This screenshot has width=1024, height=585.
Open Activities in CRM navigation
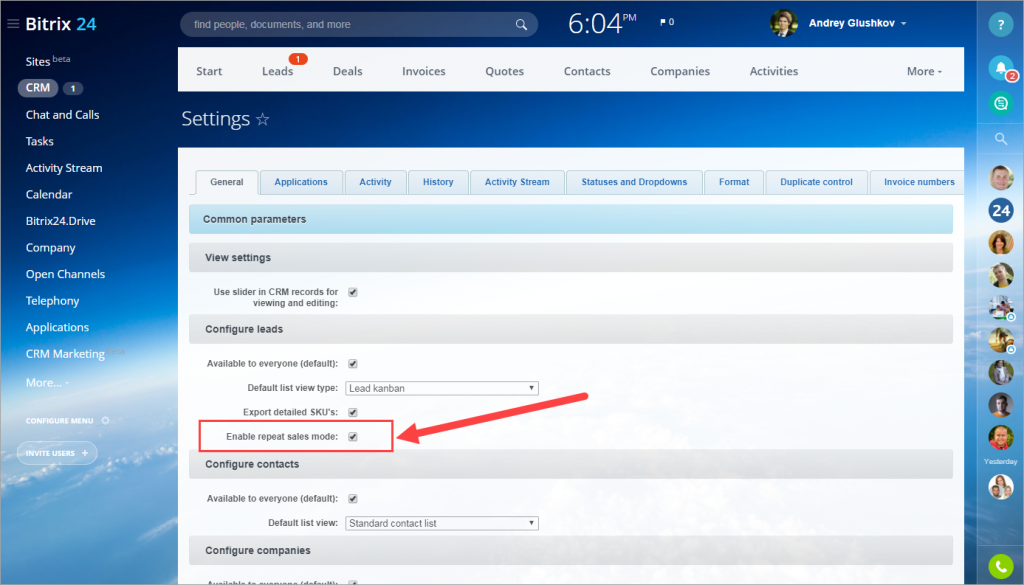pos(774,71)
